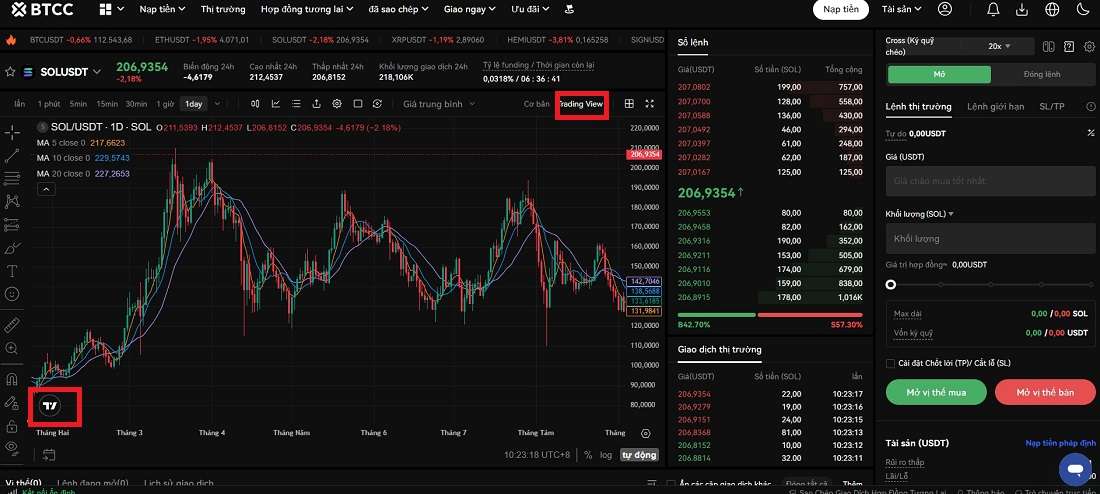Add SOLUSDT to favorites star
The height and width of the screenshot is (494, 1100).
click(x=10, y=72)
